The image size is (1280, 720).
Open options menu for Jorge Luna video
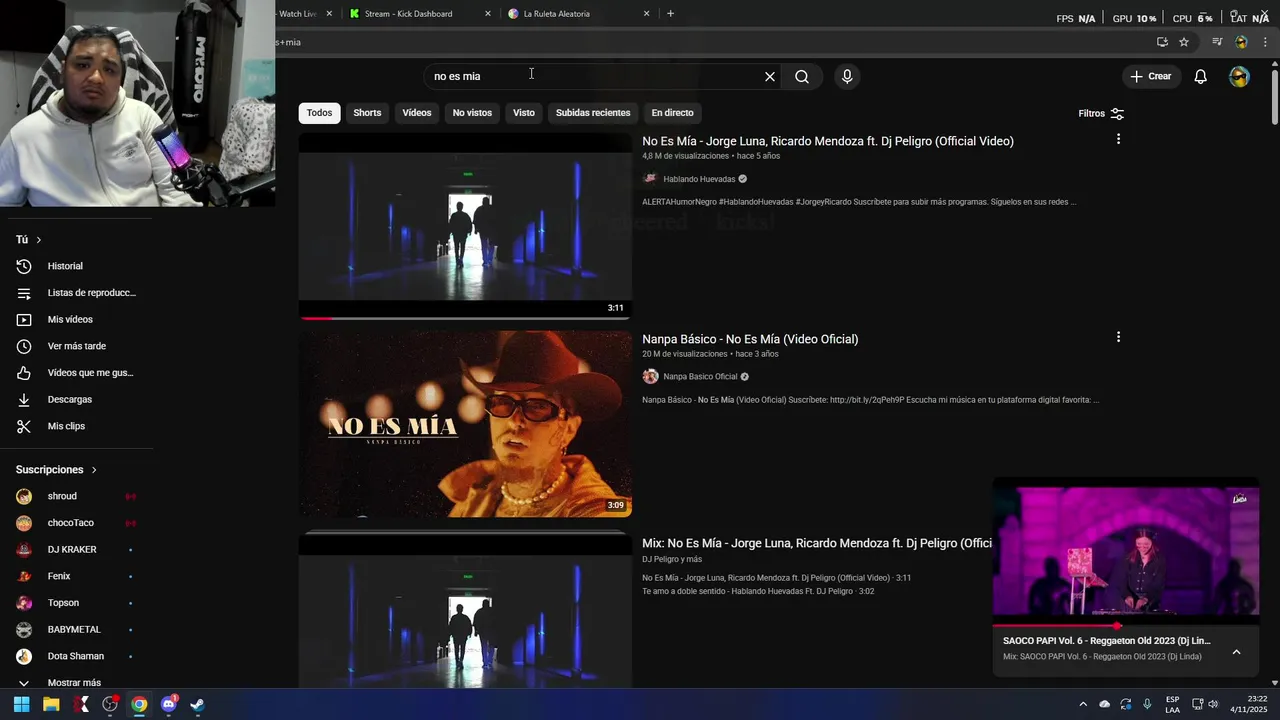coord(1118,139)
